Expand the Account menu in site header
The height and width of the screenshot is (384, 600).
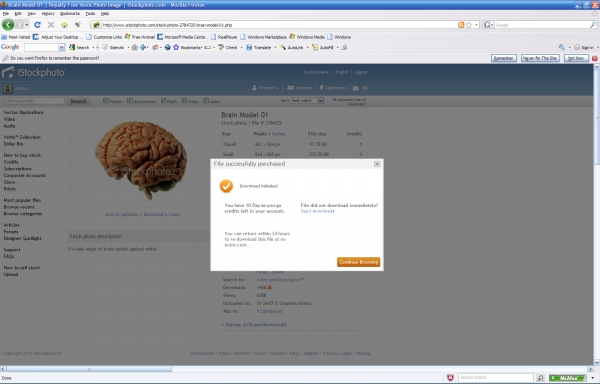click(265, 88)
